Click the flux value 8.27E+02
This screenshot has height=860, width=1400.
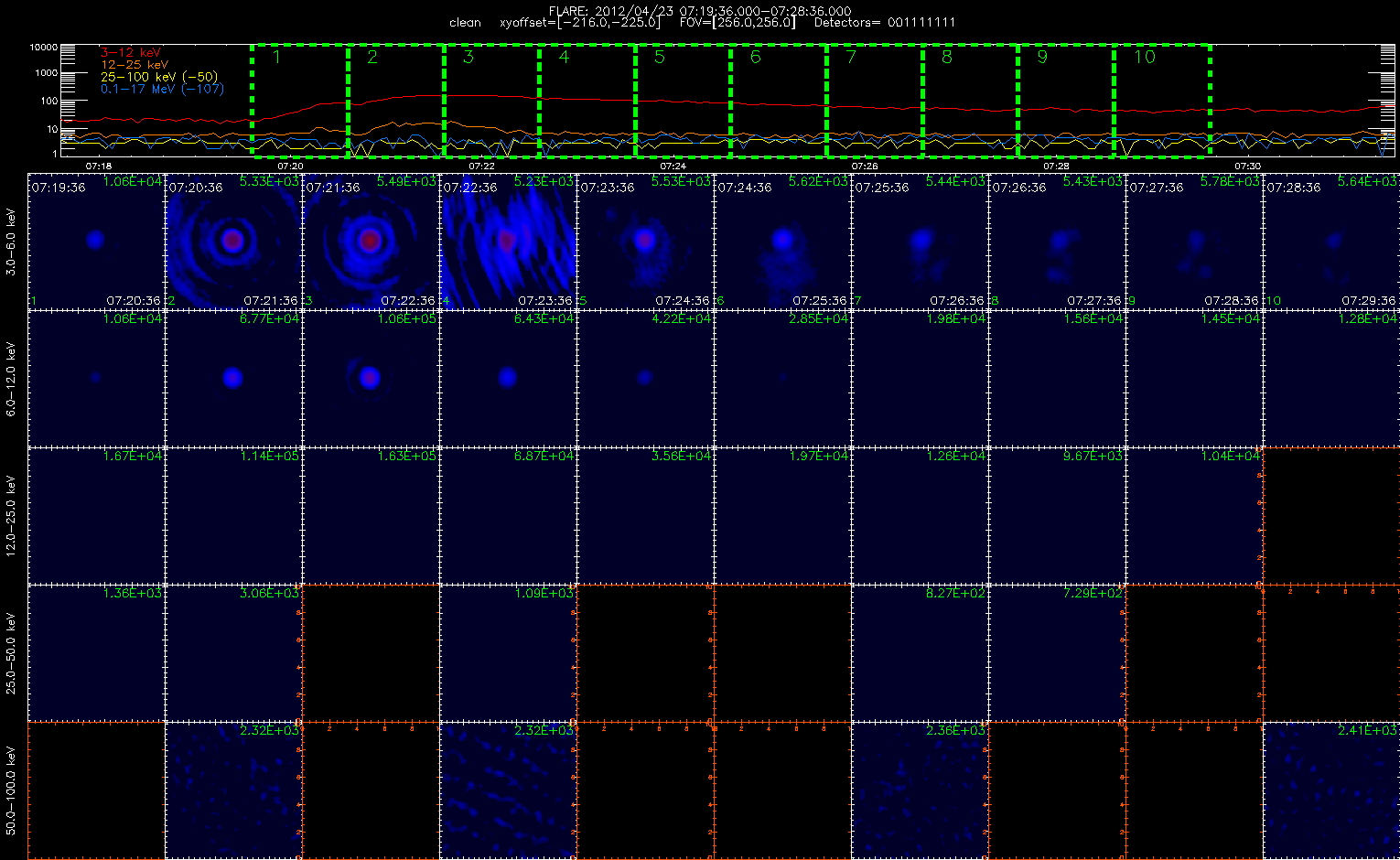tap(955, 593)
